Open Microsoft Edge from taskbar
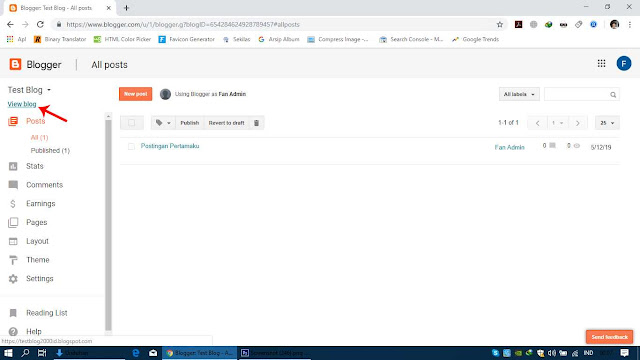640x360 pixels. 136,353
